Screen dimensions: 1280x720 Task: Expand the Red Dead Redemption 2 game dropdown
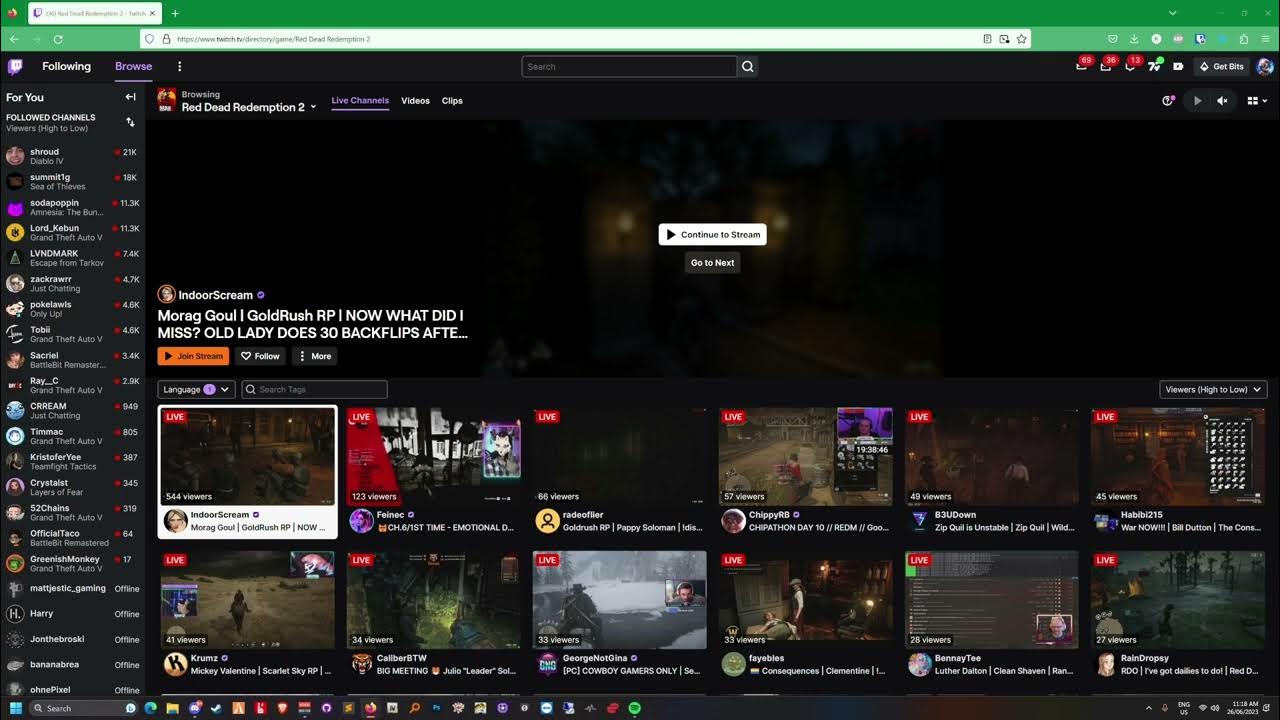(313, 107)
